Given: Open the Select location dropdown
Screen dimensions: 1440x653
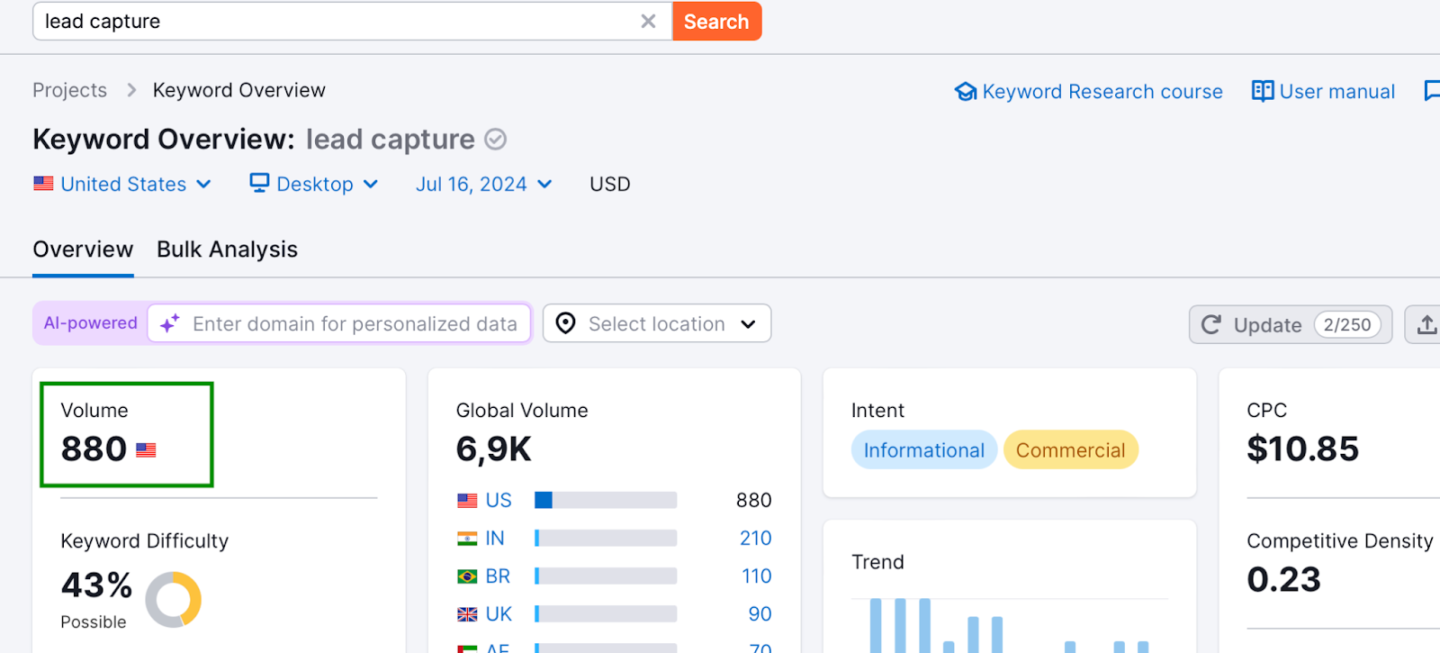Looking at the screenshot, I should (657, 324).
